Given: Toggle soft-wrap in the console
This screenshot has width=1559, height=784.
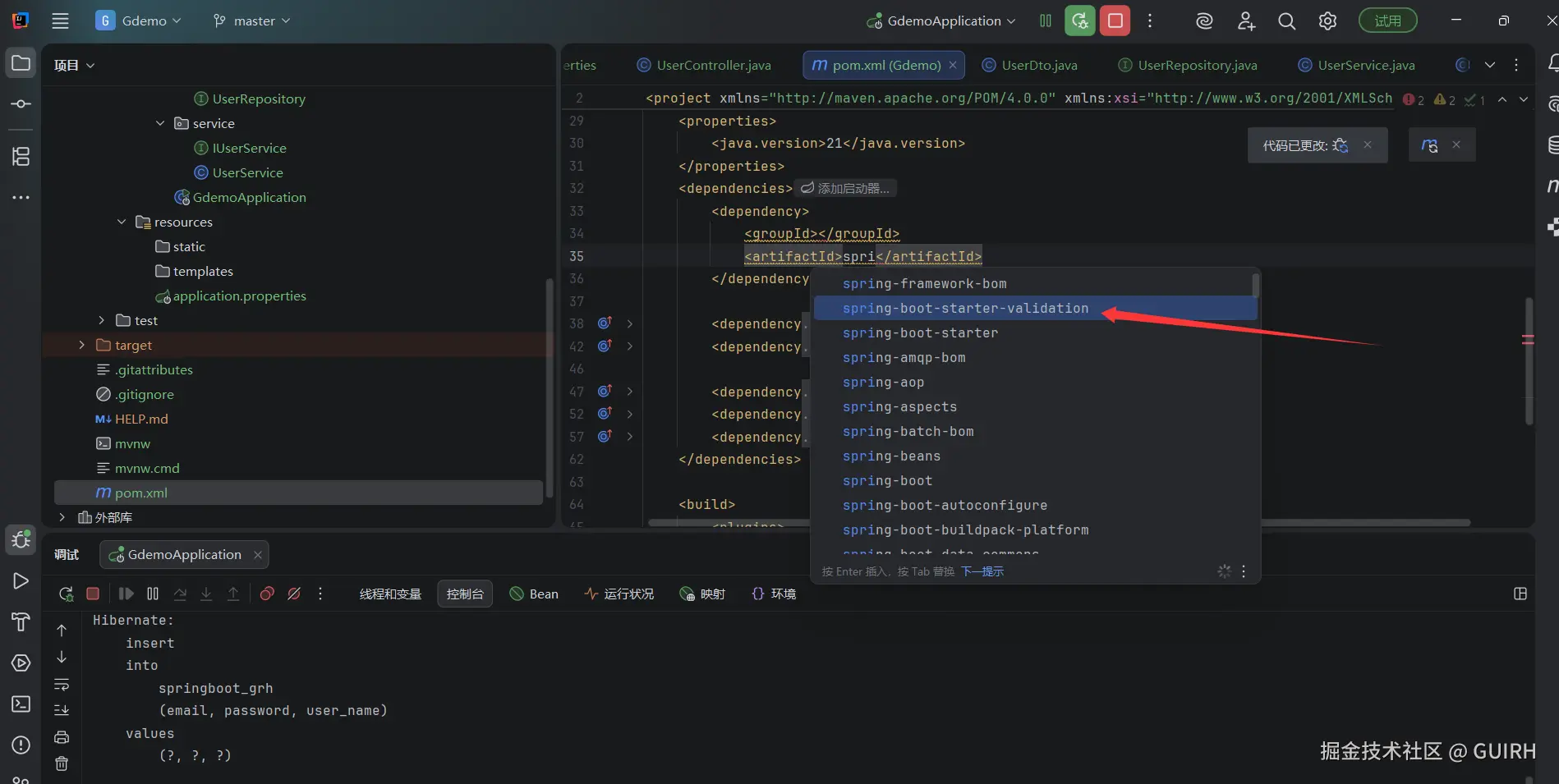Looking at the screenshot, I should coord(62,684).
